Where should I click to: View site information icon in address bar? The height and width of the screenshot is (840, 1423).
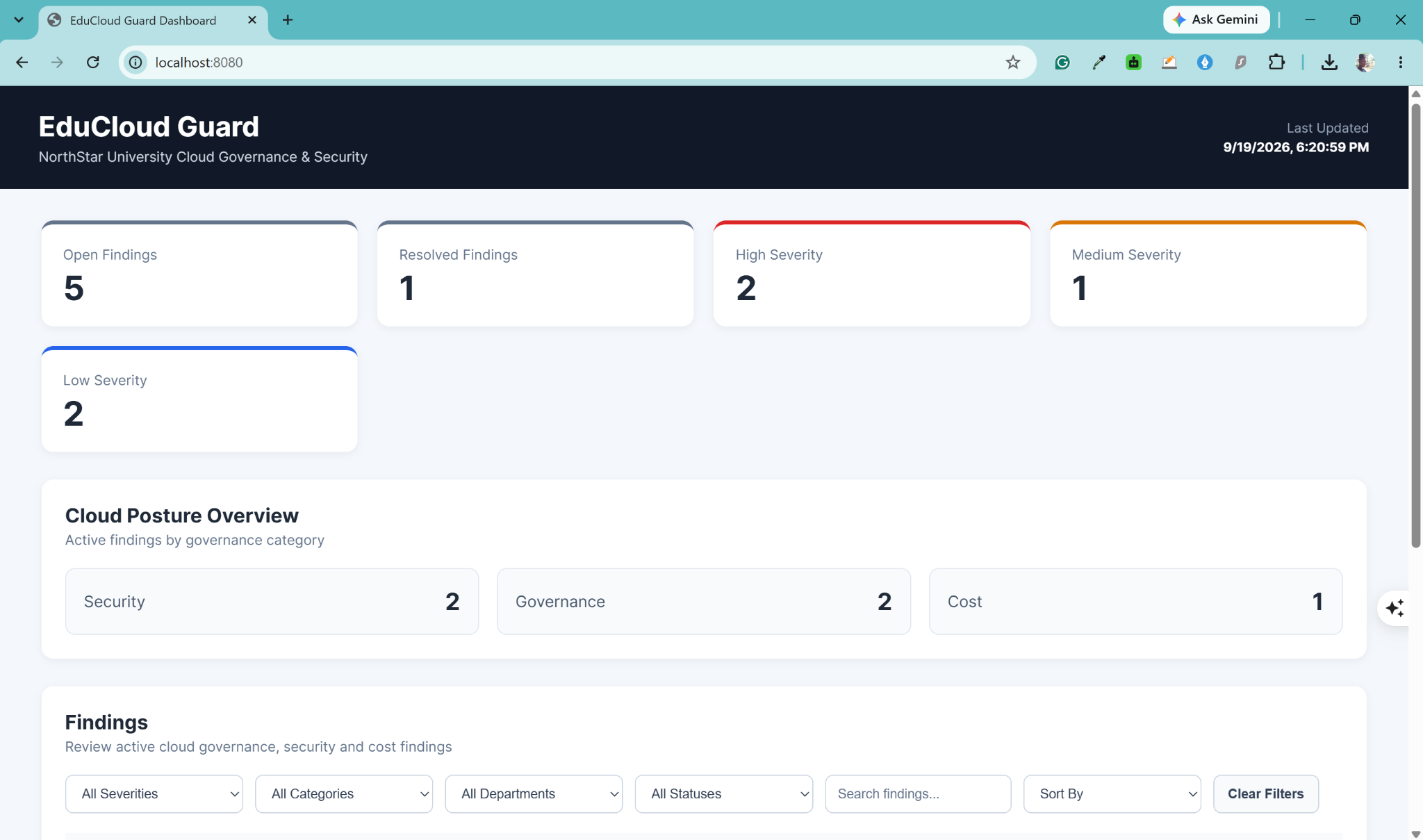point(135,63)
